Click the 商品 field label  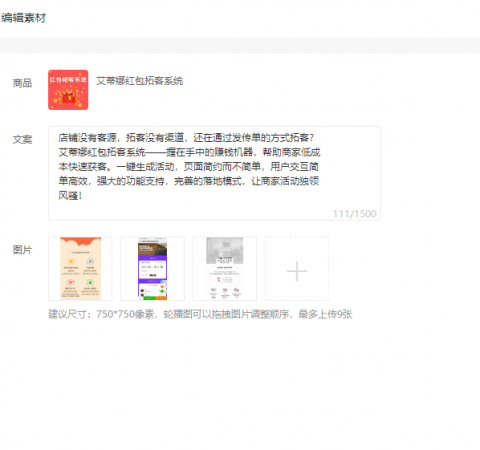(x=22, y=83)
